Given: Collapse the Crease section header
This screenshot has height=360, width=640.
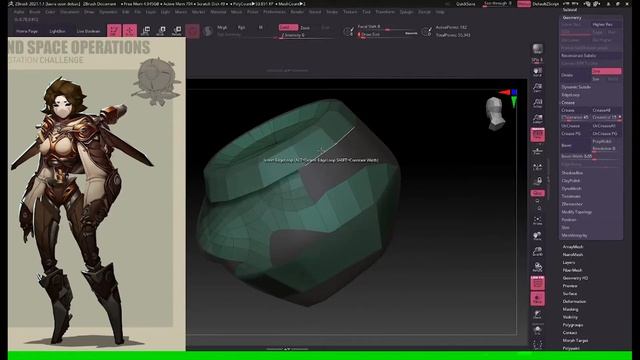Looking at the screenshot, I should click(568, 102).
